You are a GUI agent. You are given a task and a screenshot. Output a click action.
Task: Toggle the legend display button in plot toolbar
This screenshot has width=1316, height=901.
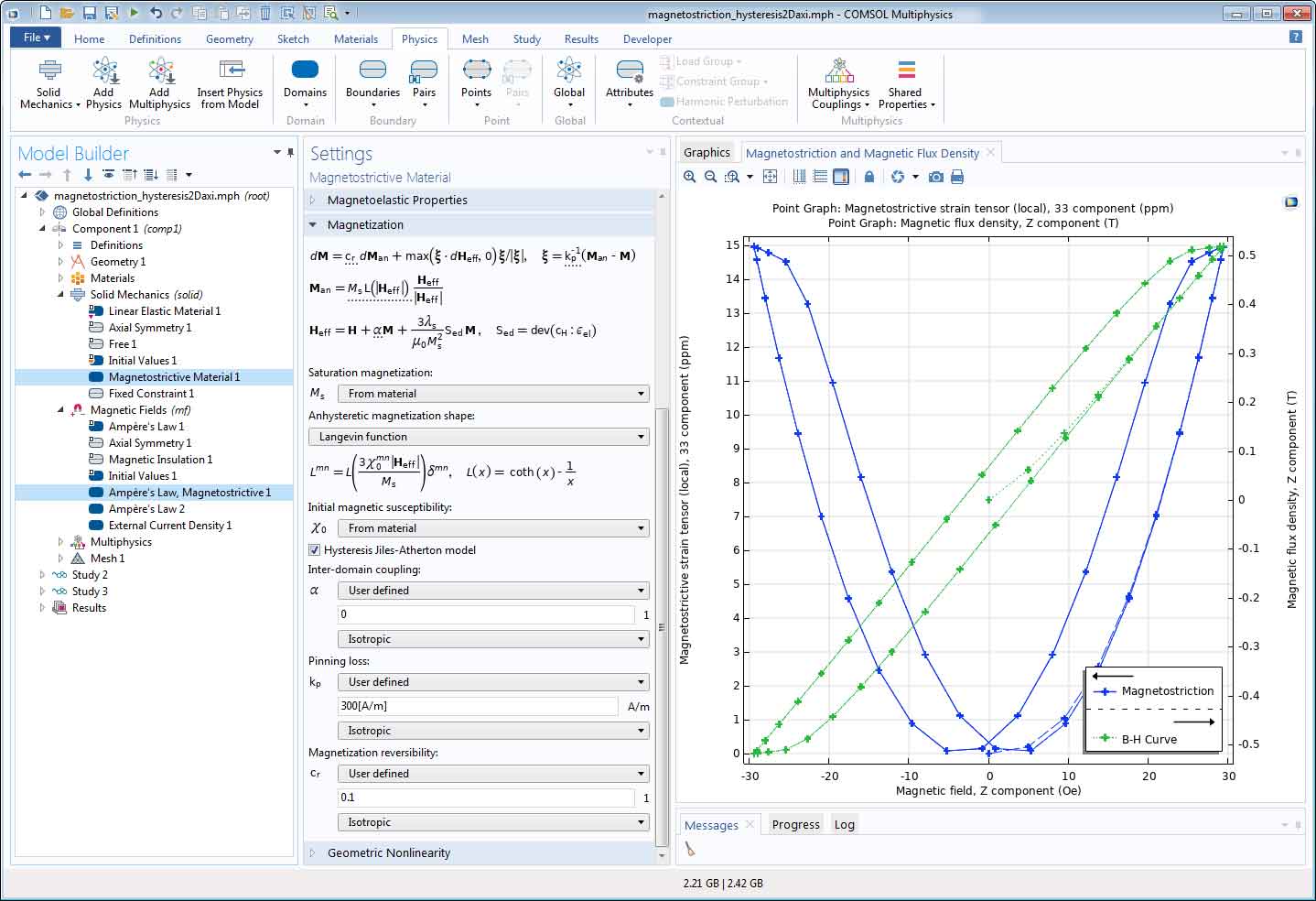(x=840, y=177)
